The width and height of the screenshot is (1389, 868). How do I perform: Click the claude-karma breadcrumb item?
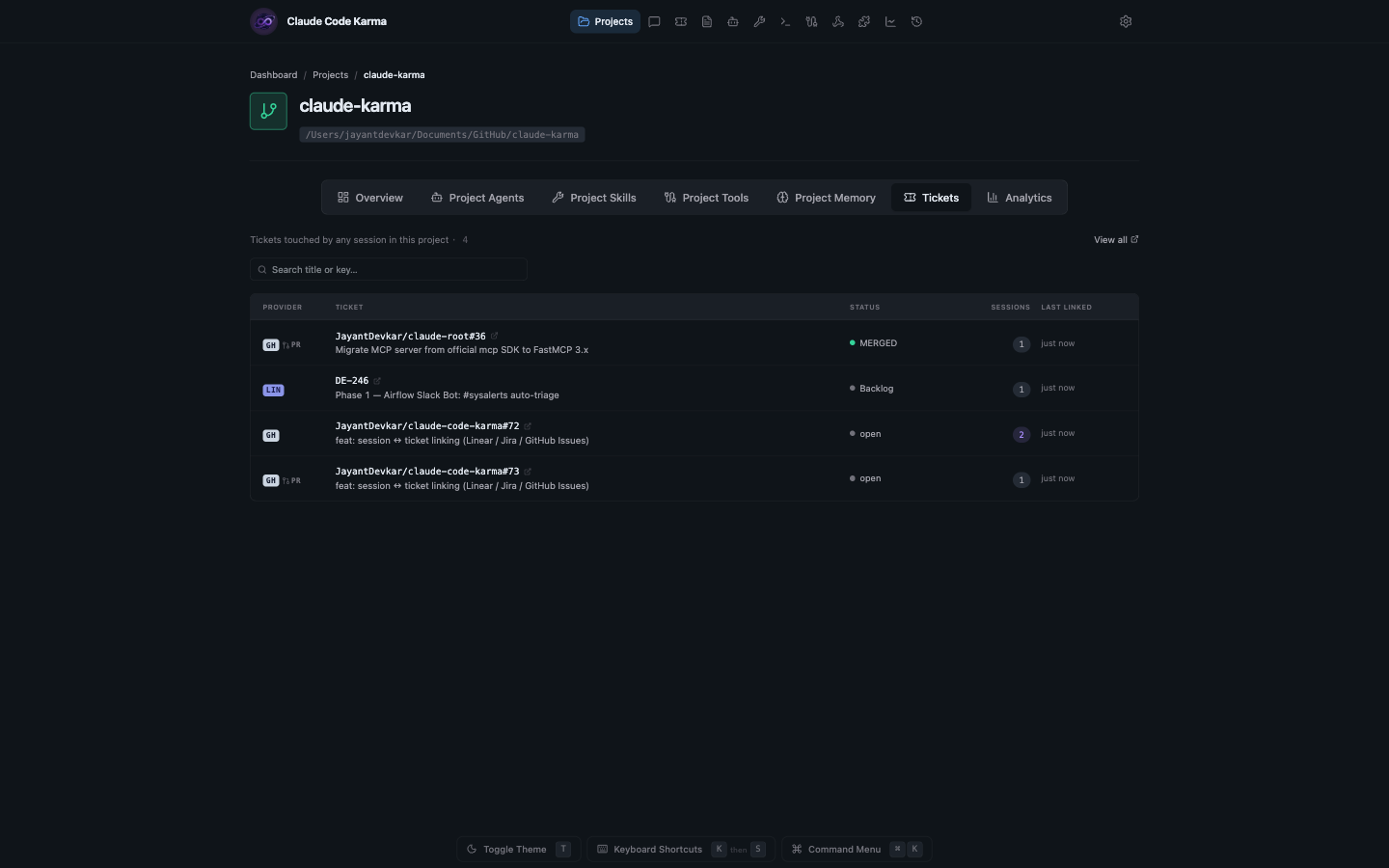coord(394,75)
